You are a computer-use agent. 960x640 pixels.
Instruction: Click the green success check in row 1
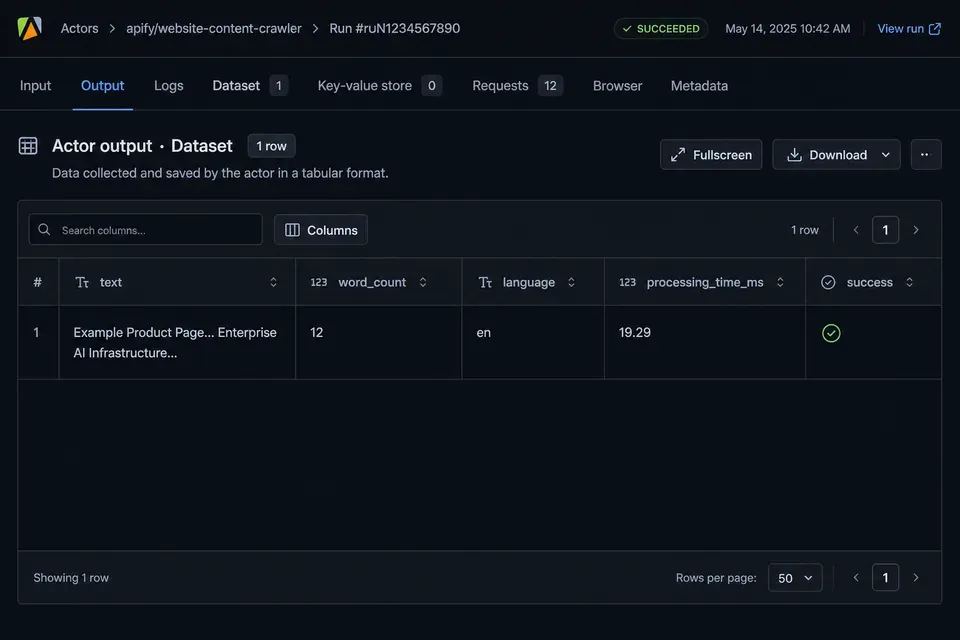coord(831,333)
